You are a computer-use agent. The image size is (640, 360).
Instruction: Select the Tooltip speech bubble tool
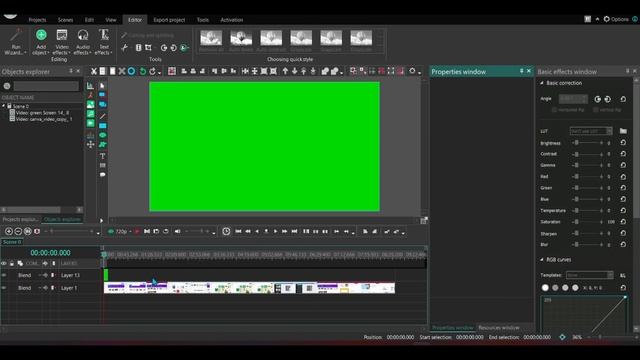102,175
